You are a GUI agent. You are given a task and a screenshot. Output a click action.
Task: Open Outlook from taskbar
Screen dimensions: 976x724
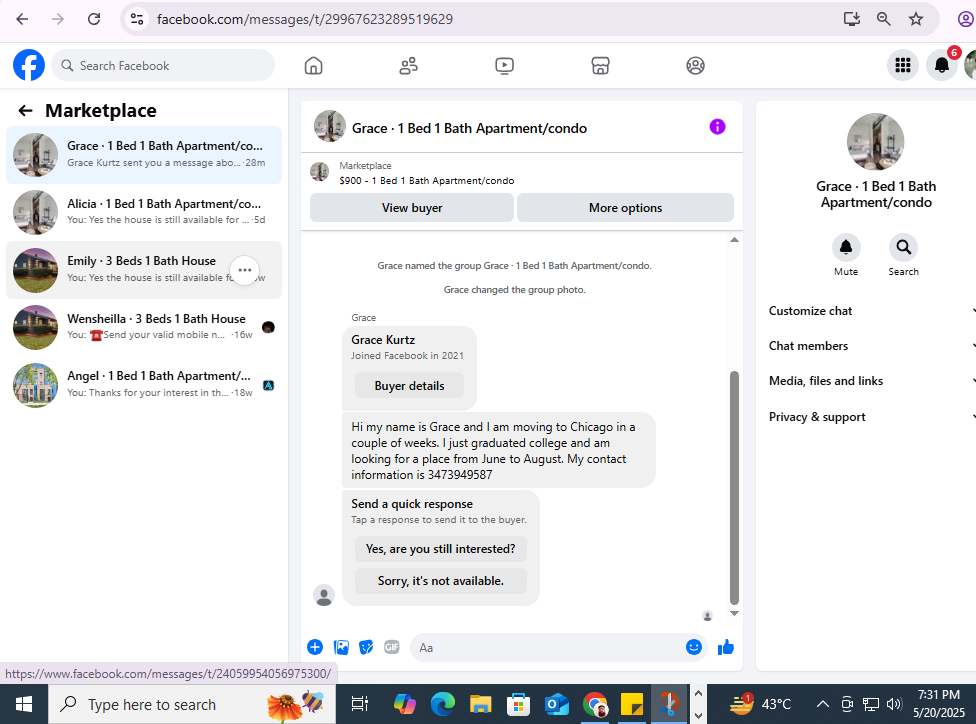pyautogui.click(x=556, y=704)
